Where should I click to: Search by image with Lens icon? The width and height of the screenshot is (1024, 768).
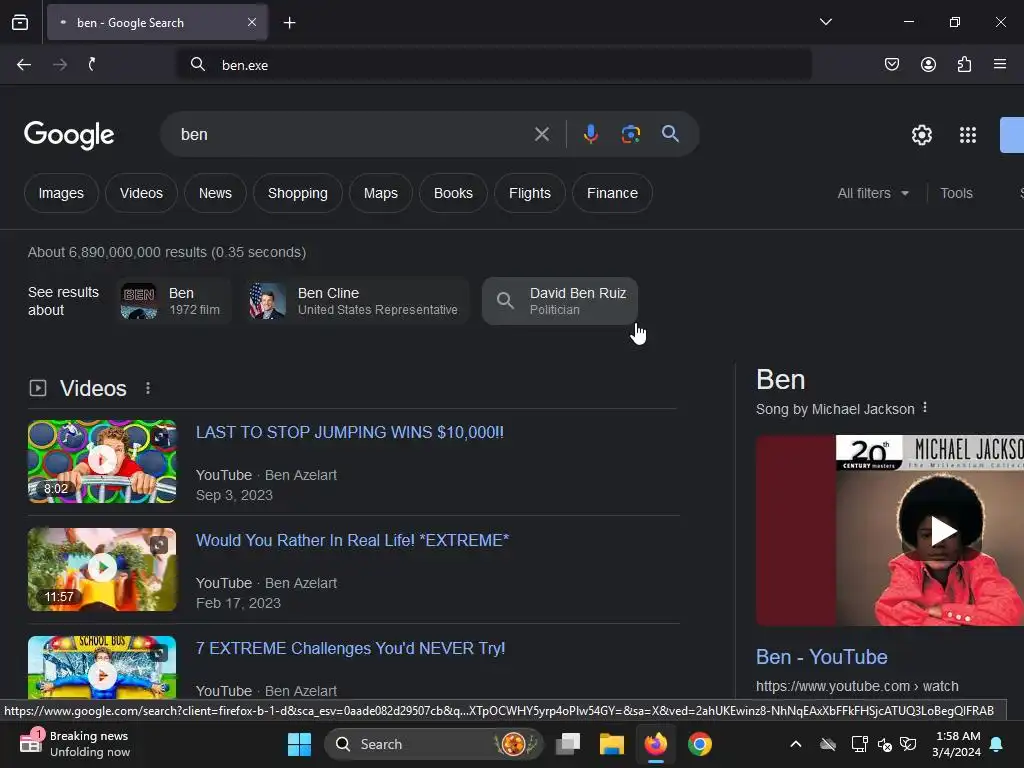tap(630, 135)
